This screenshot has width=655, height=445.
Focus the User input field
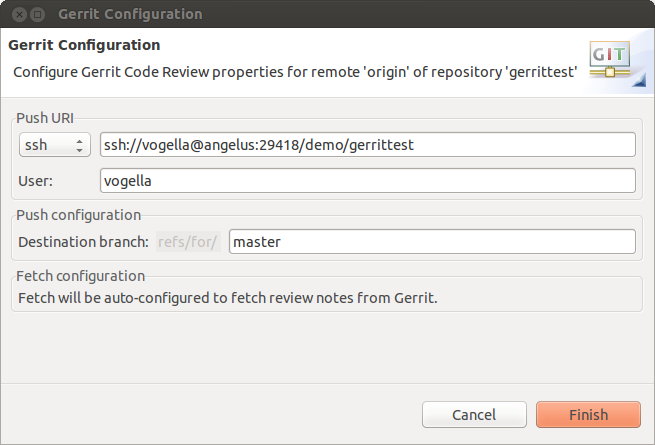(x=368, y=181)
